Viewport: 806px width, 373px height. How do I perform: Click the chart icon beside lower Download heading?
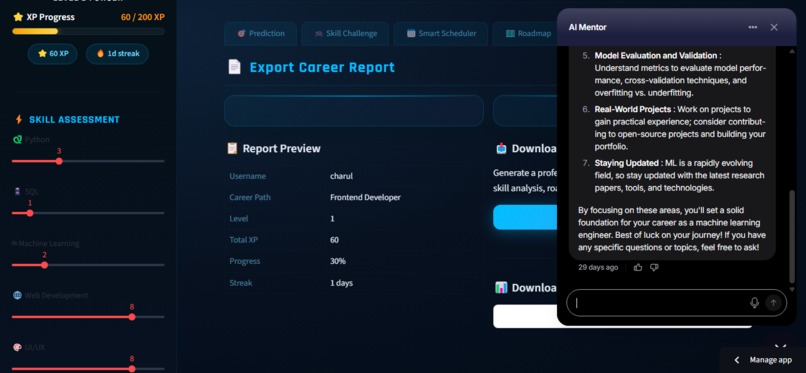[x=501, y=288]
